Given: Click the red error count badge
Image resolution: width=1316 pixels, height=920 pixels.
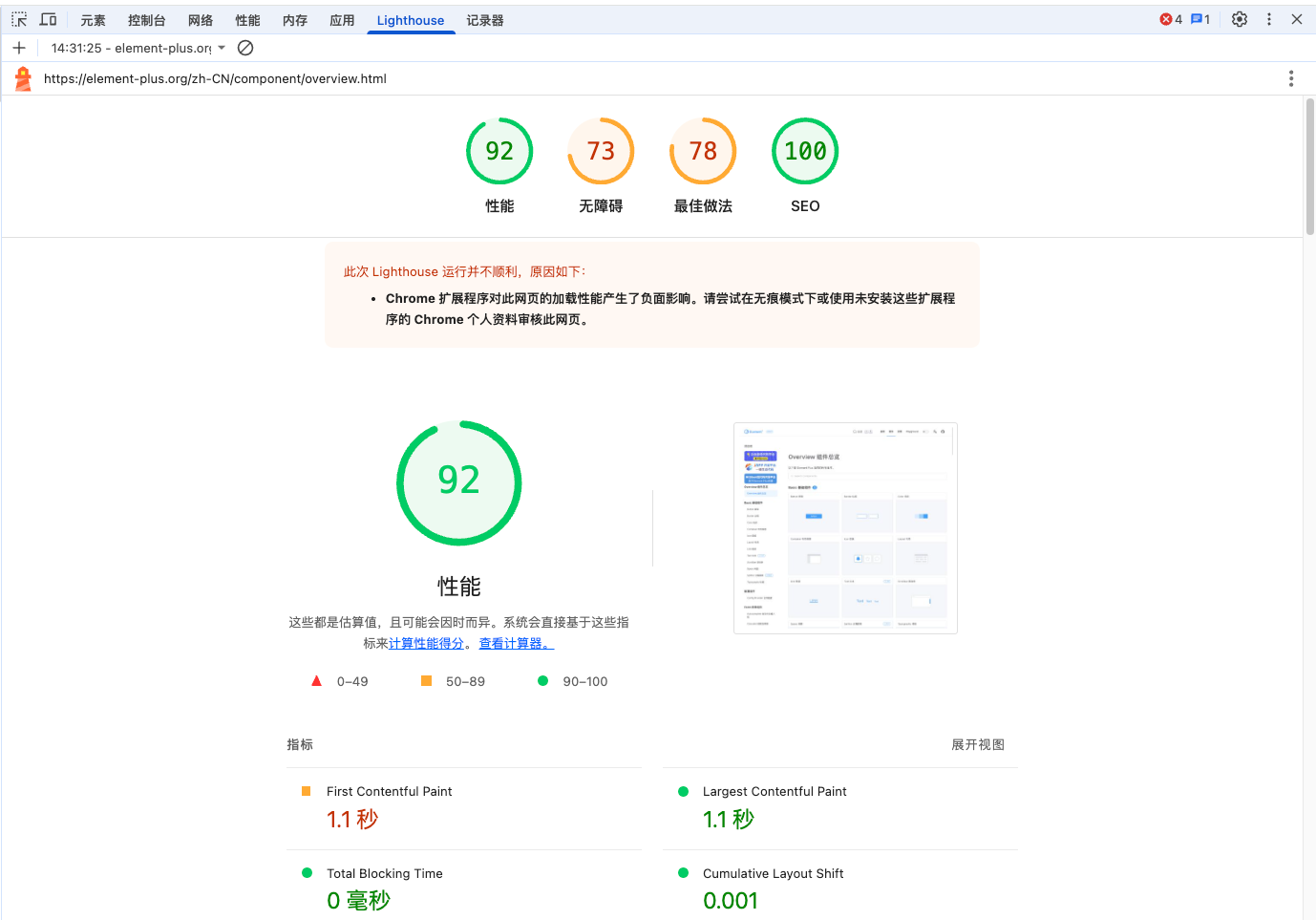Looking at the screenshot, I should point(1171,19).
